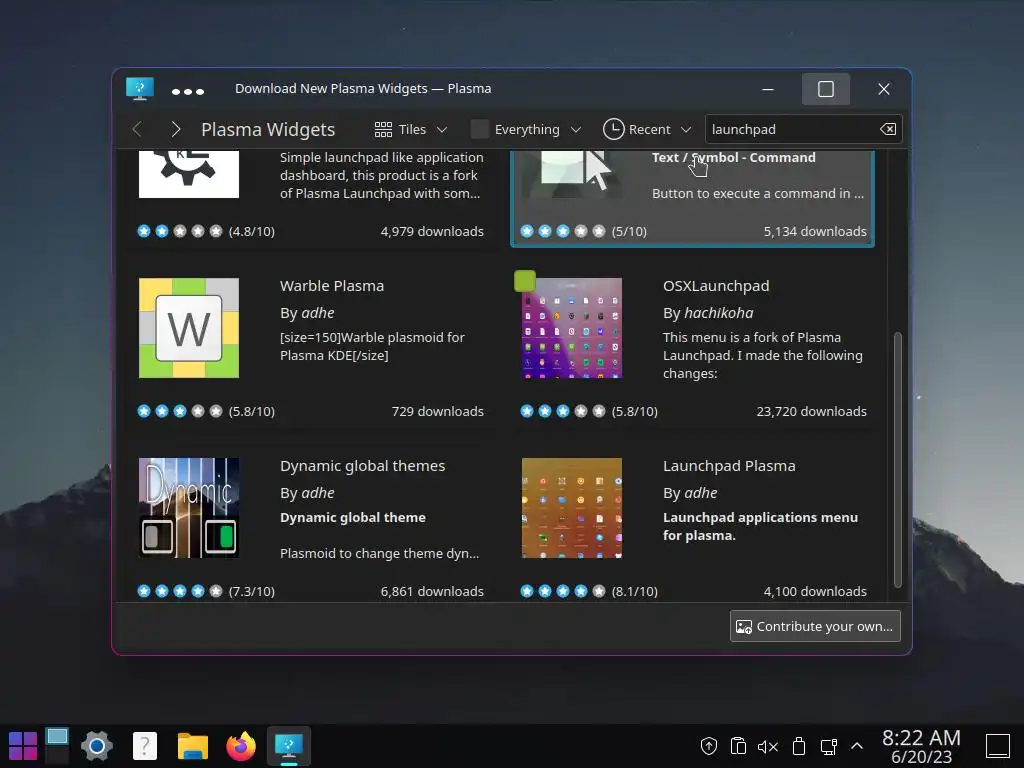Open the Tiles view mode dropdown

(411, 129)
